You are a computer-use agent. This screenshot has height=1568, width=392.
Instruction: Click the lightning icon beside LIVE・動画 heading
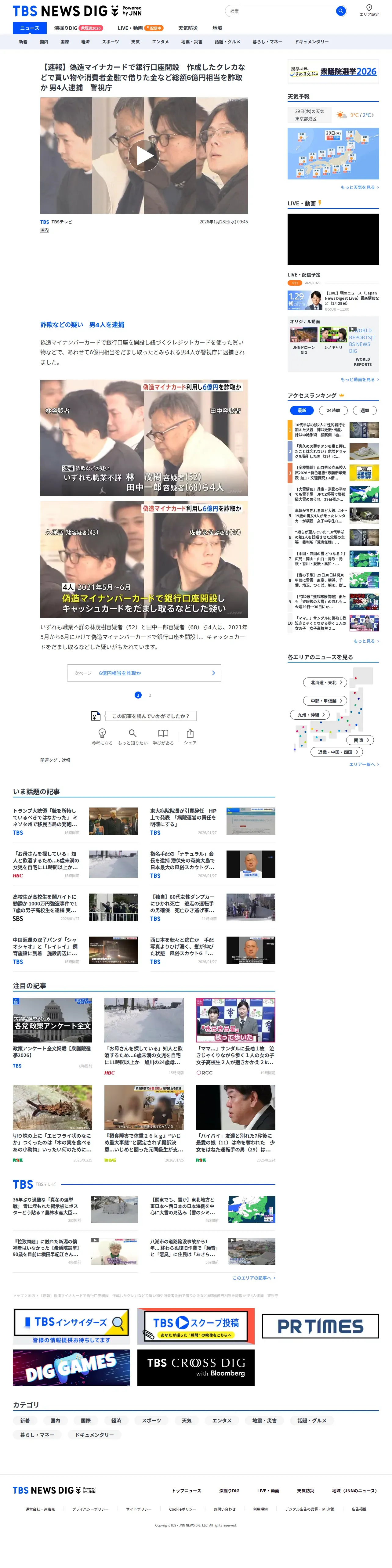(320, 203)
